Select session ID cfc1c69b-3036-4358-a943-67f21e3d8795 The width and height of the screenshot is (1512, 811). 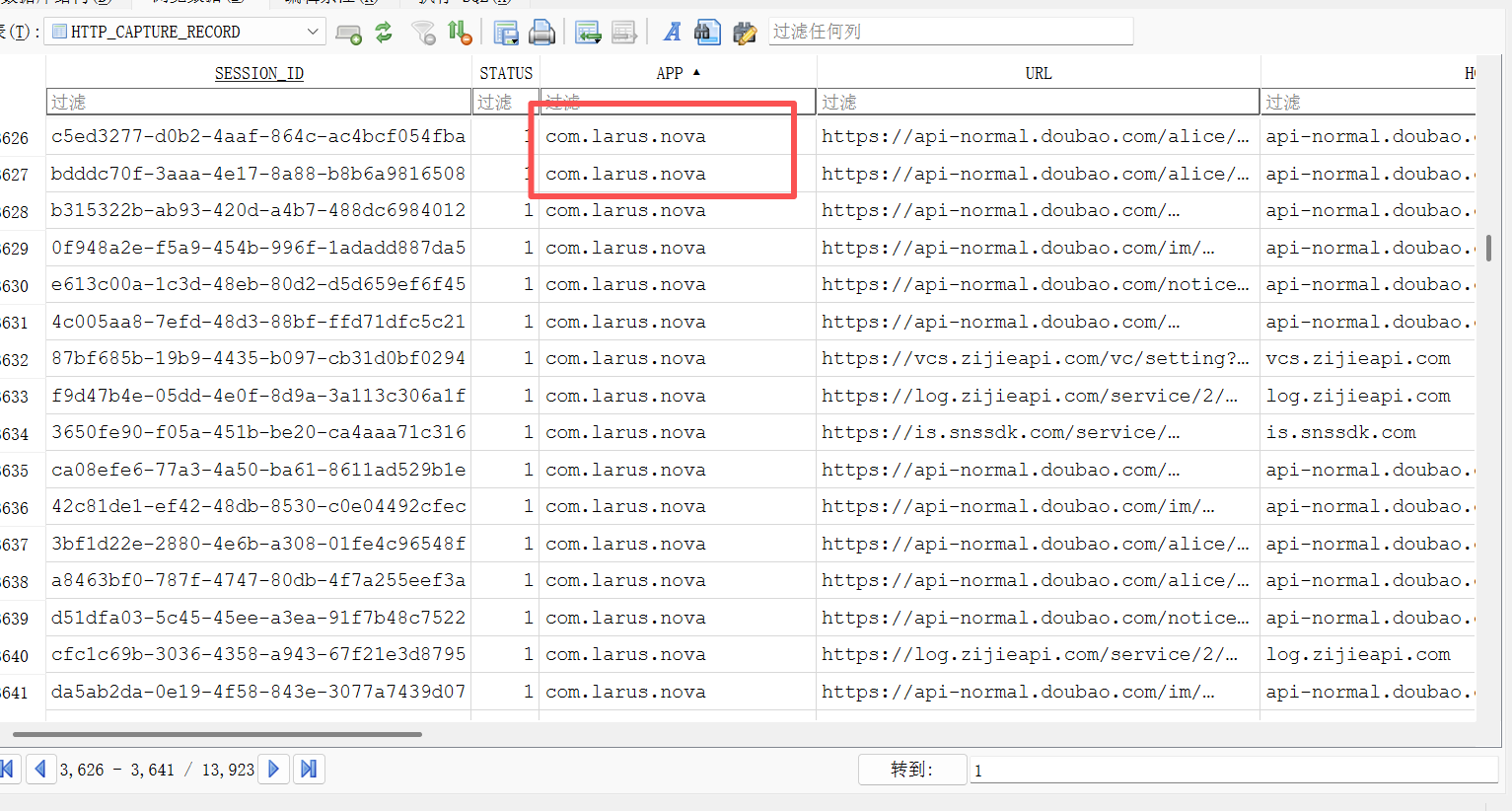point(258,654)
